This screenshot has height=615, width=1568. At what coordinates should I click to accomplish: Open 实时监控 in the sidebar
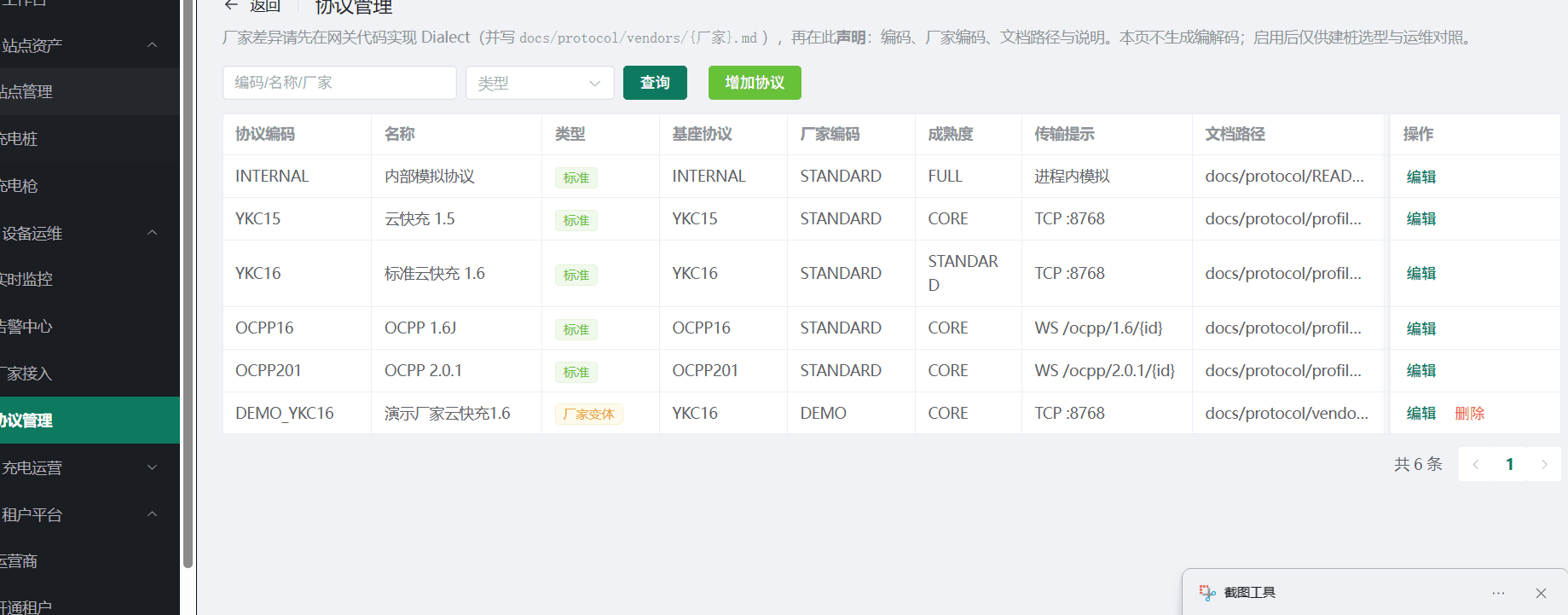(90, 279)
